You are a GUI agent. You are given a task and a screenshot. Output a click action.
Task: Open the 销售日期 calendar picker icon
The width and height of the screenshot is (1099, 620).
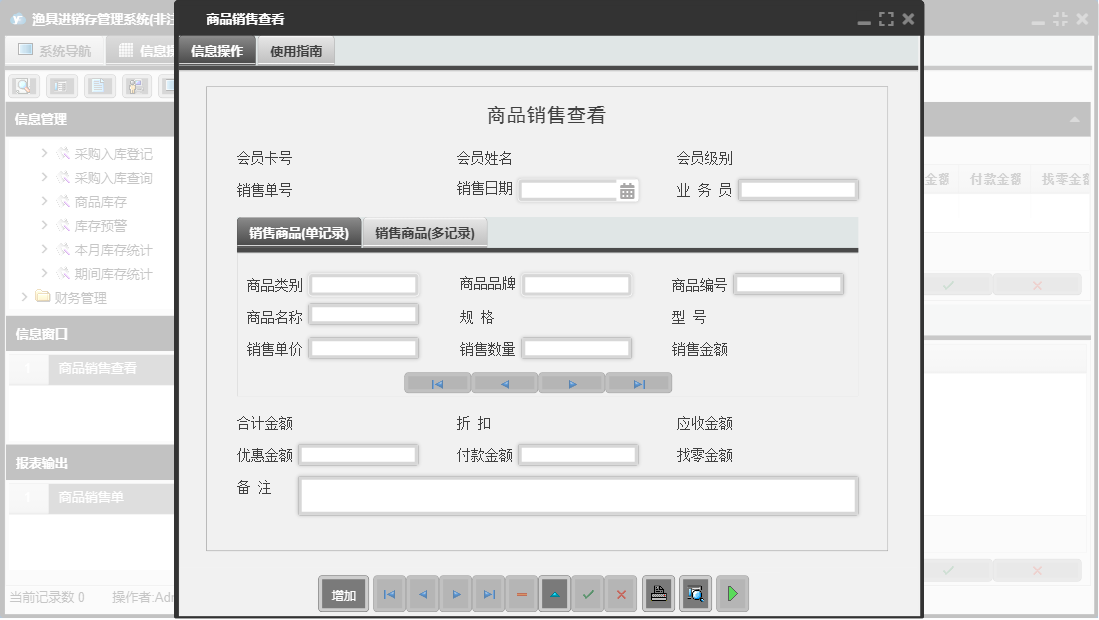[625, 189]
